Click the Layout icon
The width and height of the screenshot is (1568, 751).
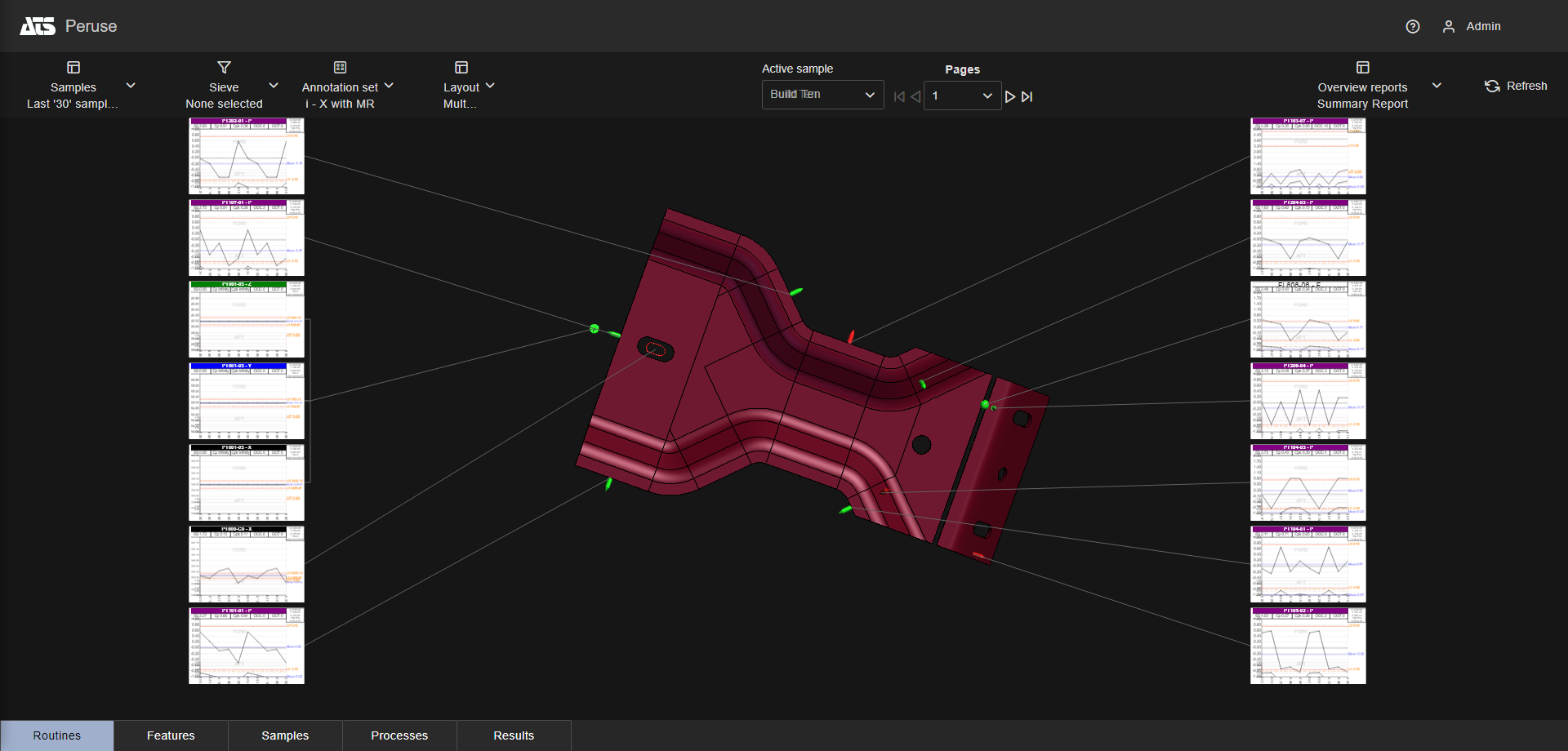tap(461, 67)
